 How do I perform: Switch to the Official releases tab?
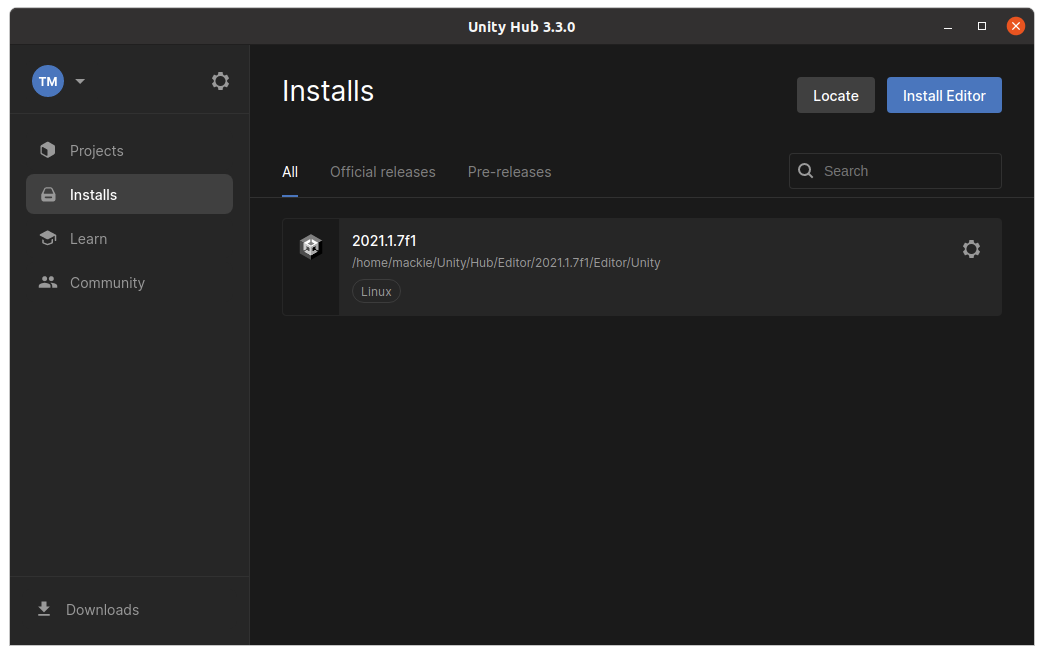tap(383, 172)
